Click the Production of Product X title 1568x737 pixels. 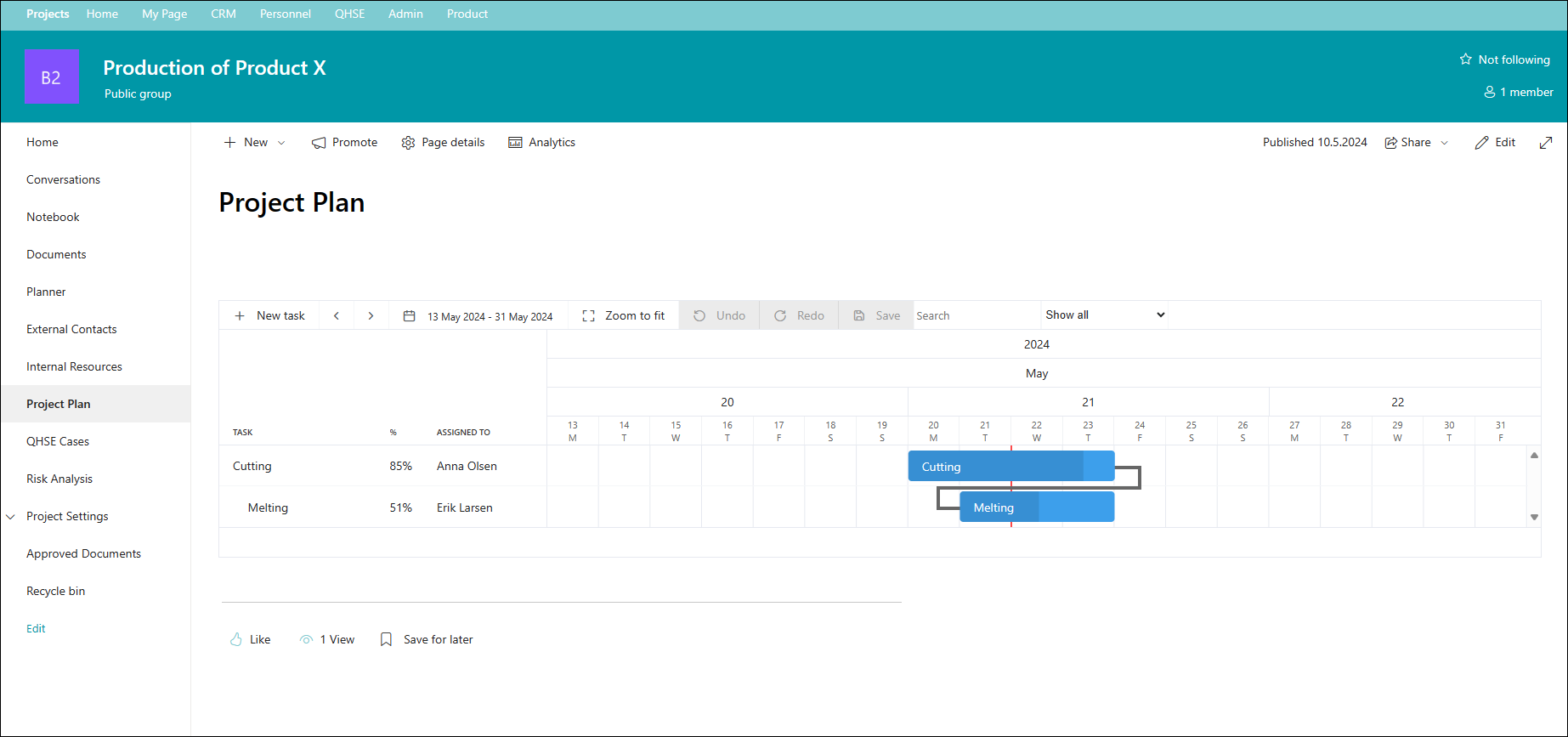click(x=214, y=68)
